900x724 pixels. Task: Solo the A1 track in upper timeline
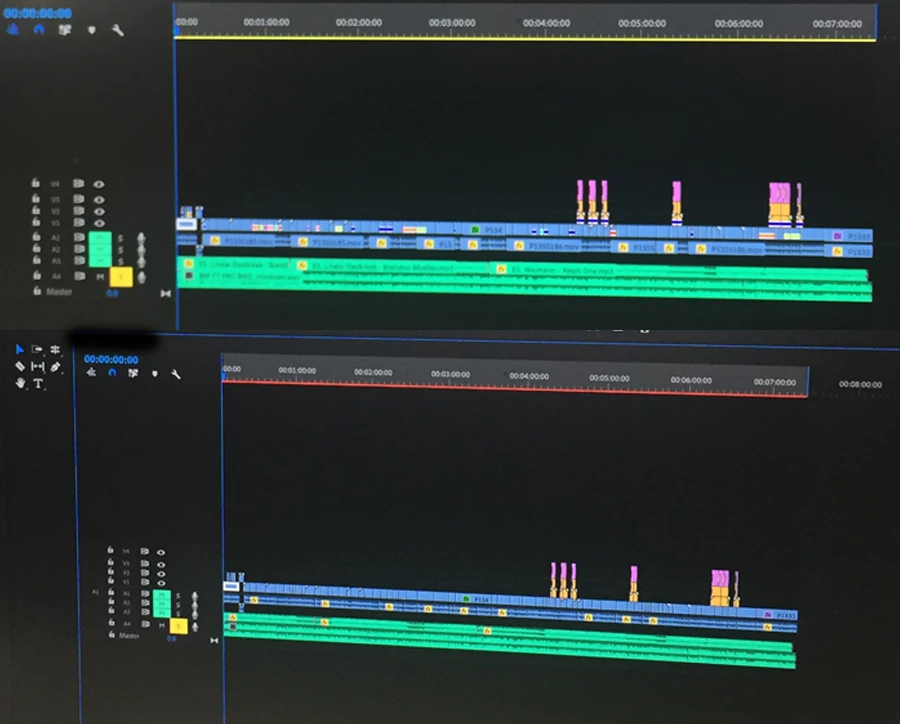coord(121,238)
